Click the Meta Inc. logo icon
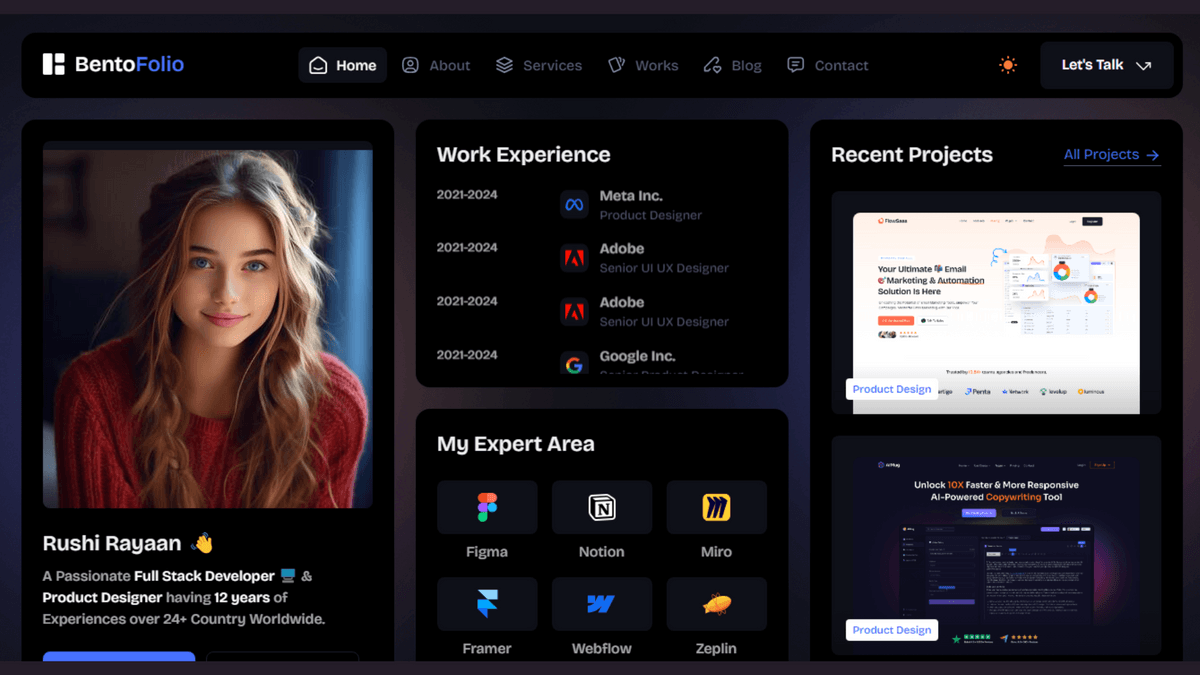1200x675 pixels. coord(574,205)
